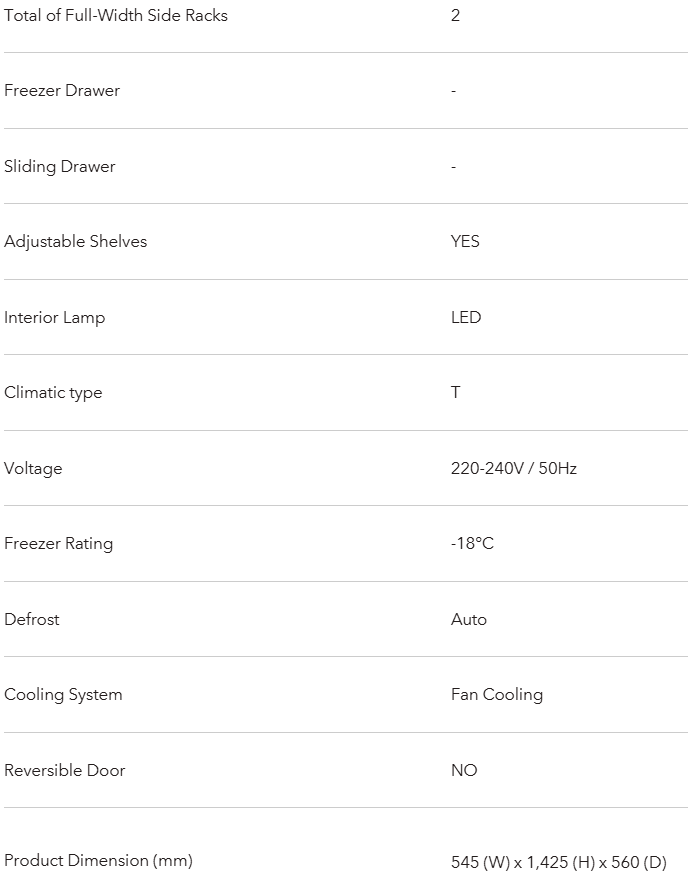The image size is (688, 889).
Task: Click the 'Interior Lamp' label
Action: point(55,317)
